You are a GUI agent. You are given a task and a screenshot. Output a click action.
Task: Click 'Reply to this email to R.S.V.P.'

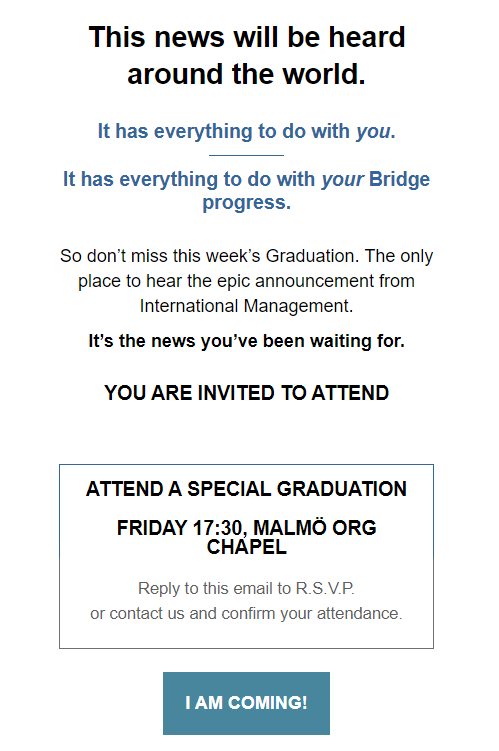click(246, 588)
